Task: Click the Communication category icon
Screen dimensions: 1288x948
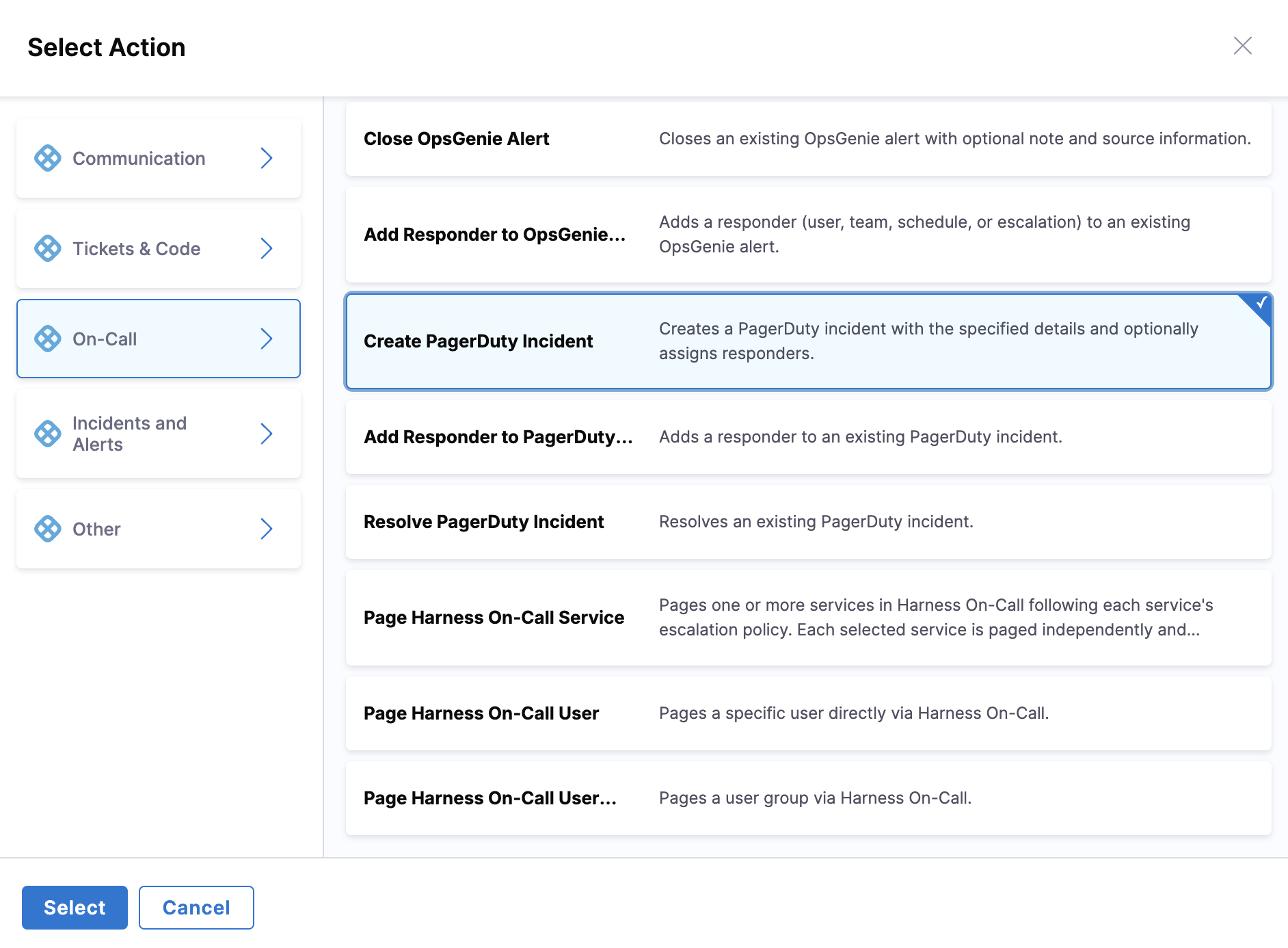Action: tap(48, 158)
